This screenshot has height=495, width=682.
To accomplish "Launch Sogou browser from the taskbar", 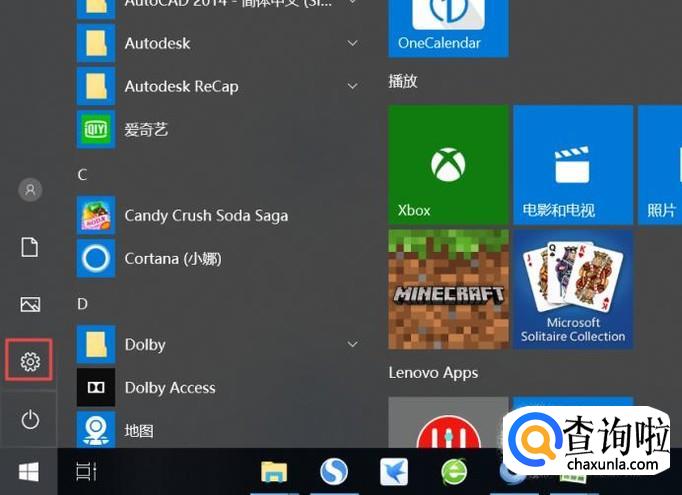I will coord(334,472).
